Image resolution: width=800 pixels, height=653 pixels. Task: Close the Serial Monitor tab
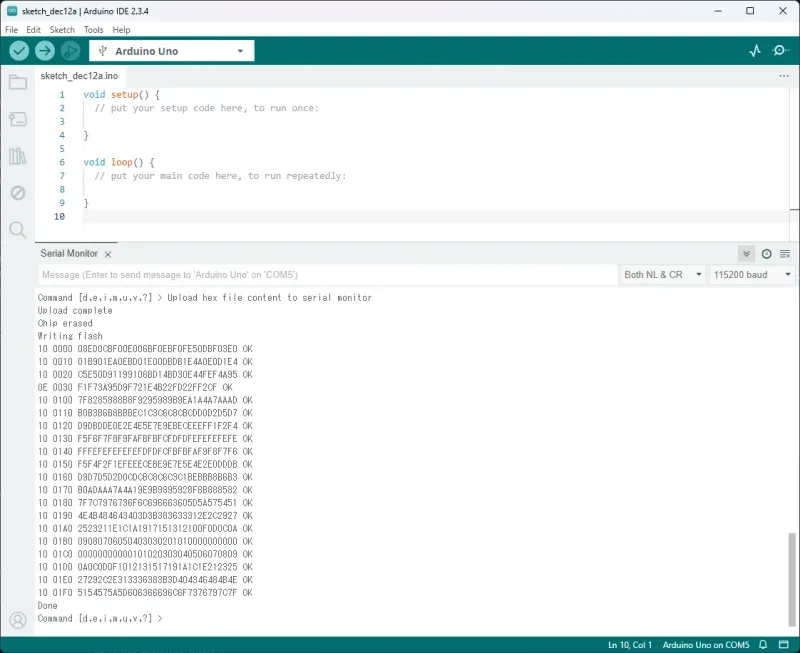coord(108,254)
